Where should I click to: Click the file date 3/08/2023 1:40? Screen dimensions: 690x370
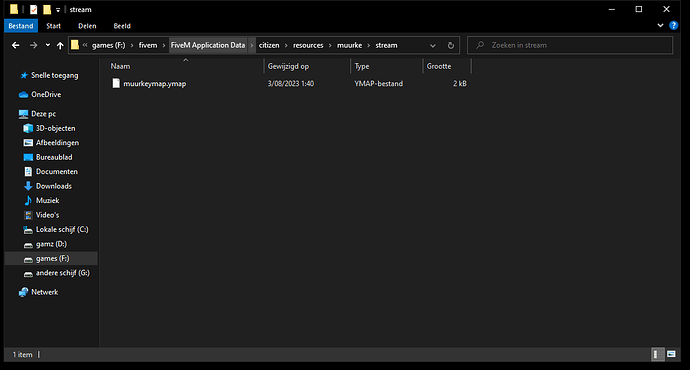click(x=291, y=84)
